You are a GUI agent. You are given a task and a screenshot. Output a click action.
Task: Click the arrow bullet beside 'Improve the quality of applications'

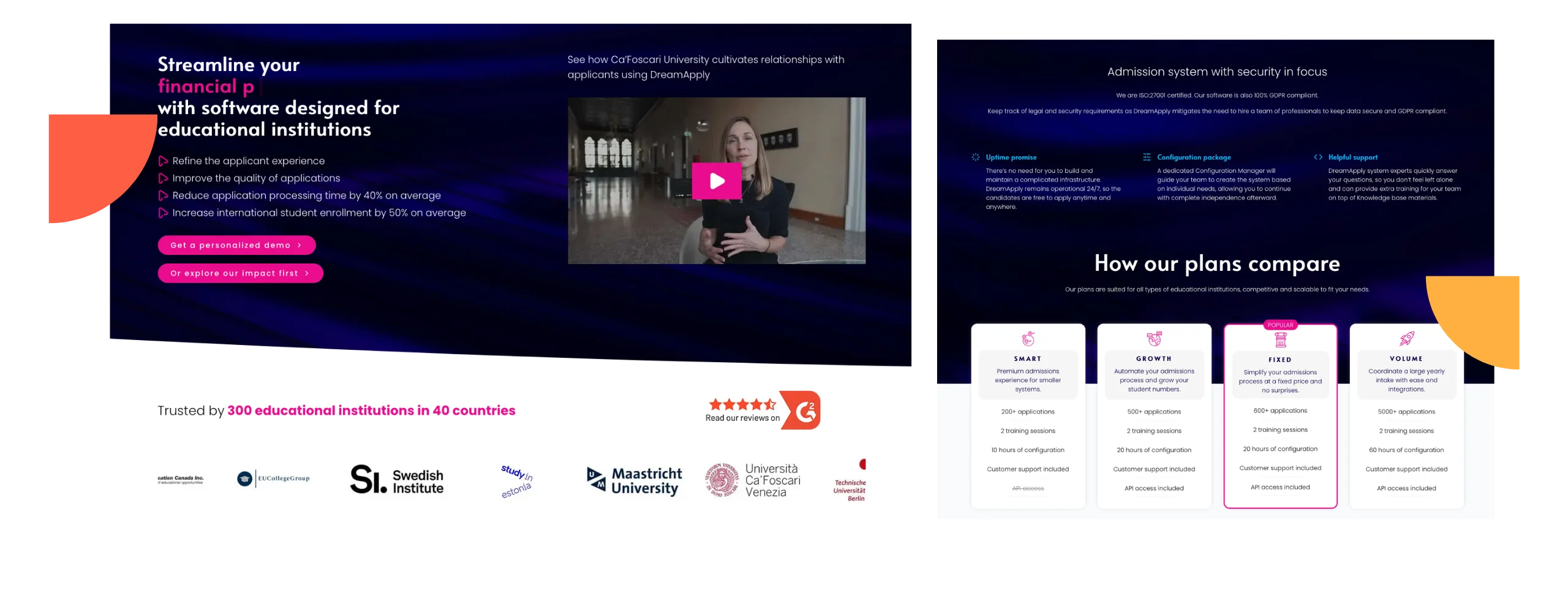click(163, 178)
